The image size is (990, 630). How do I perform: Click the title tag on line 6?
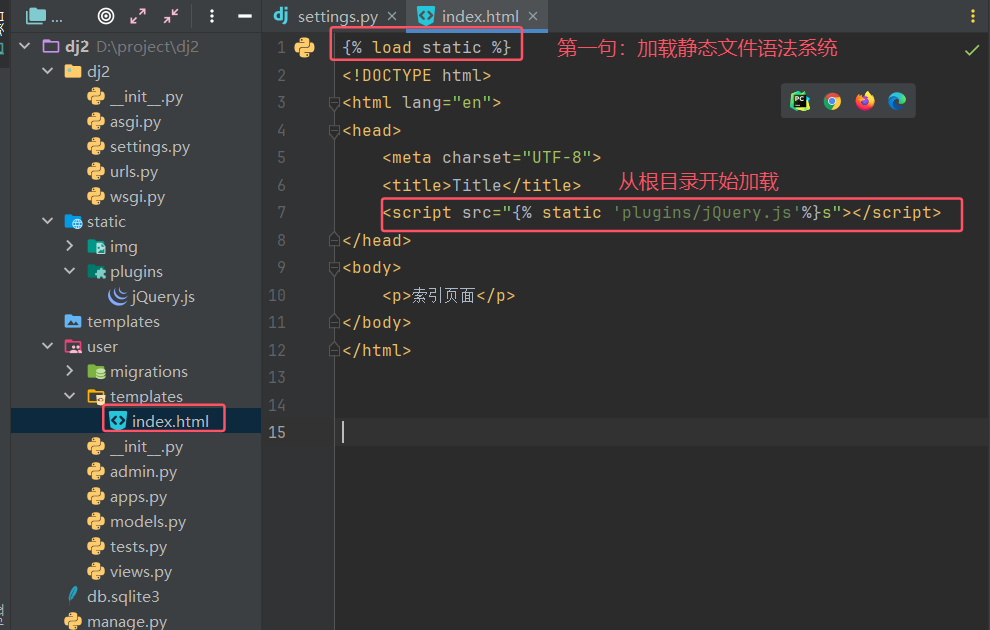point(481,185)
